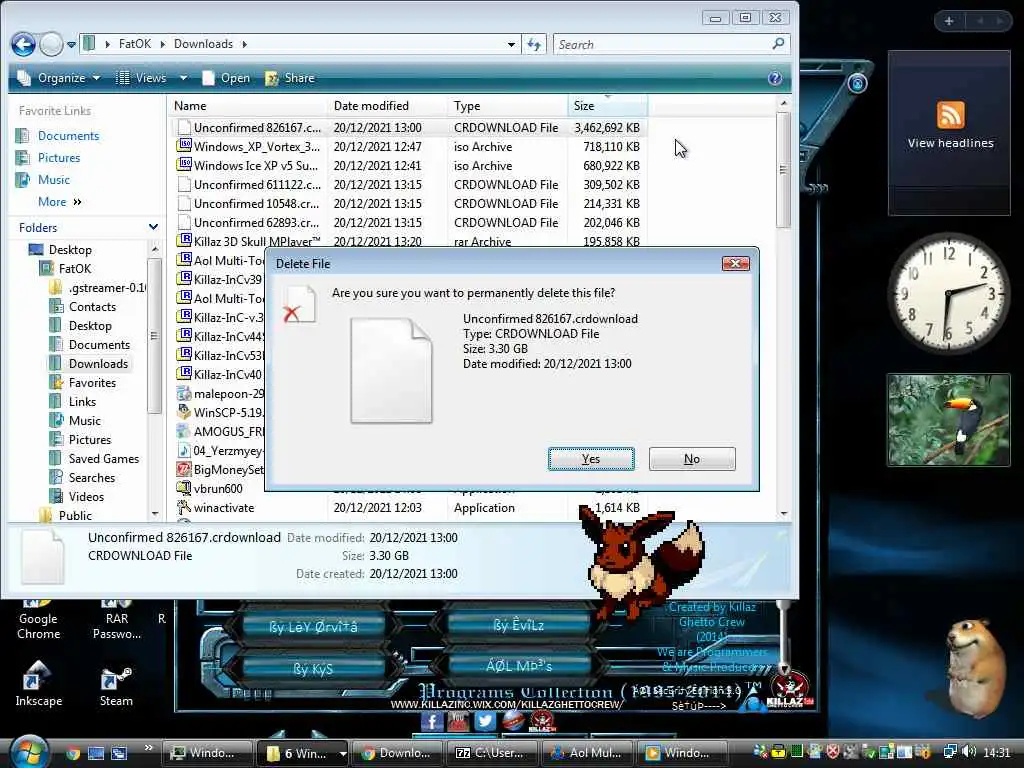Refresh the Downloads folder view
This screenshot has width=1024, height=768.
click(534, 44)
